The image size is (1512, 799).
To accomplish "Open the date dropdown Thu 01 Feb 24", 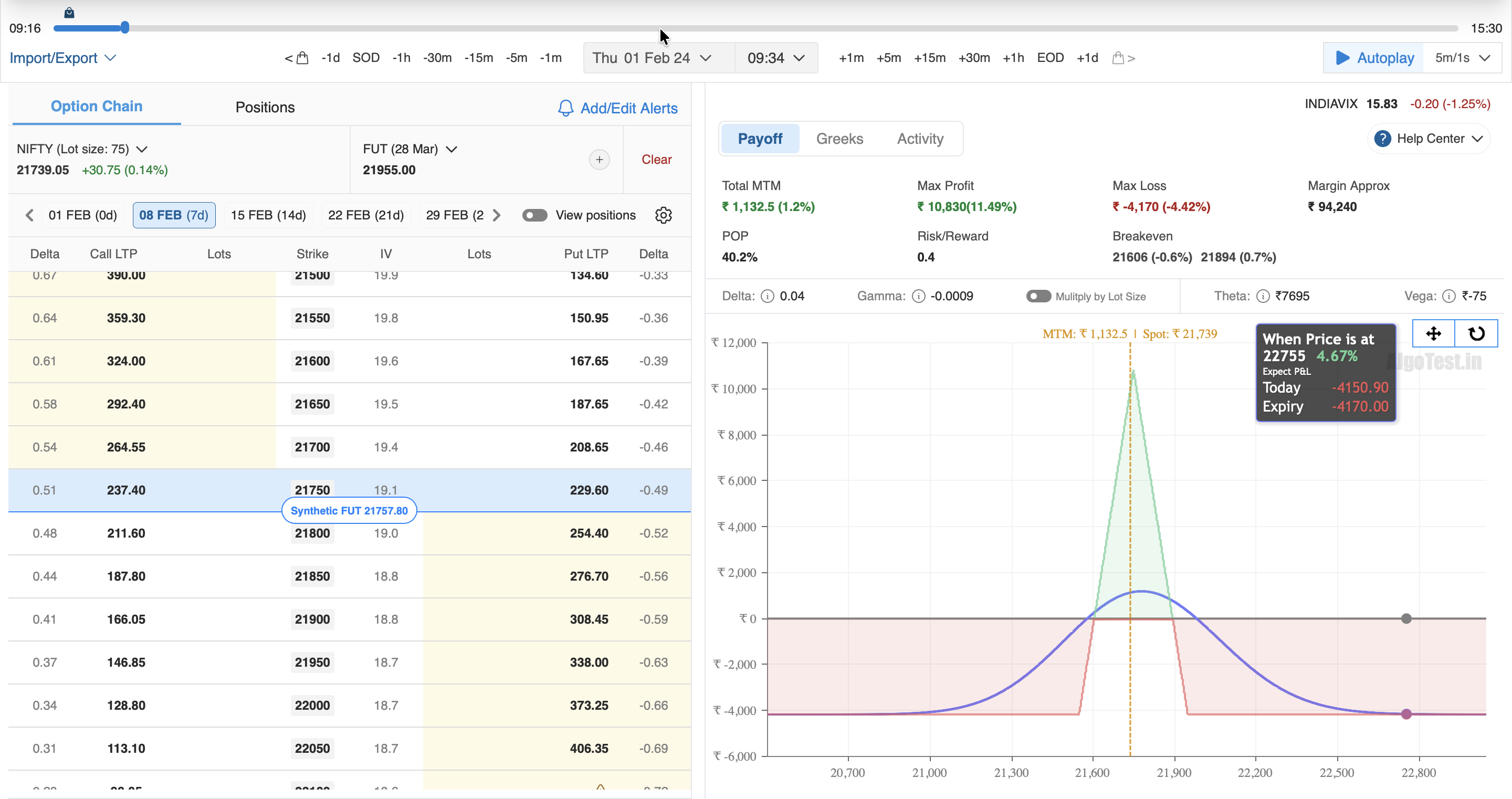I will click(653, 58).
